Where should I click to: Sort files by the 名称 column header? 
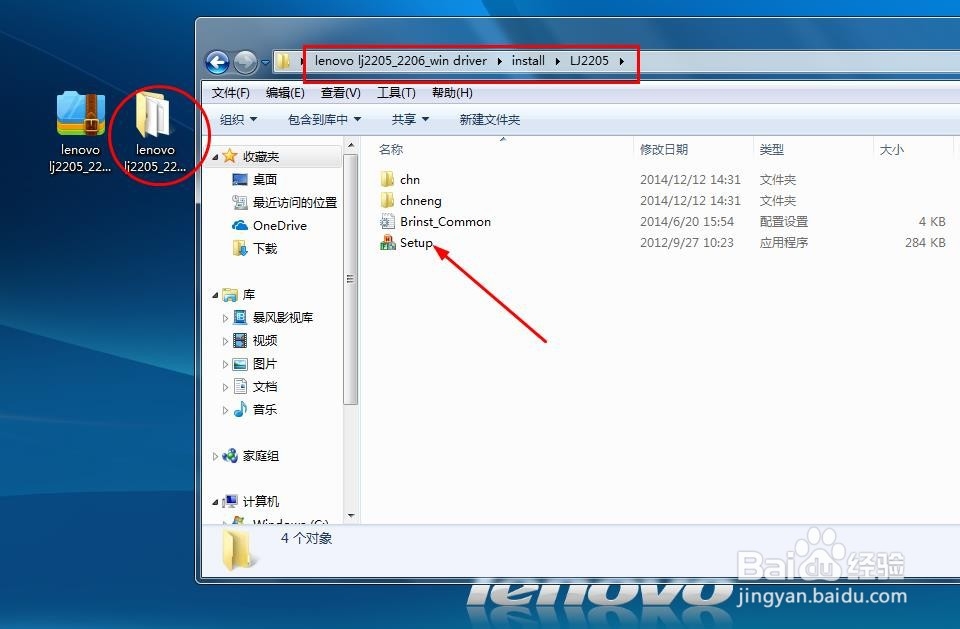(x=389, y=149)
